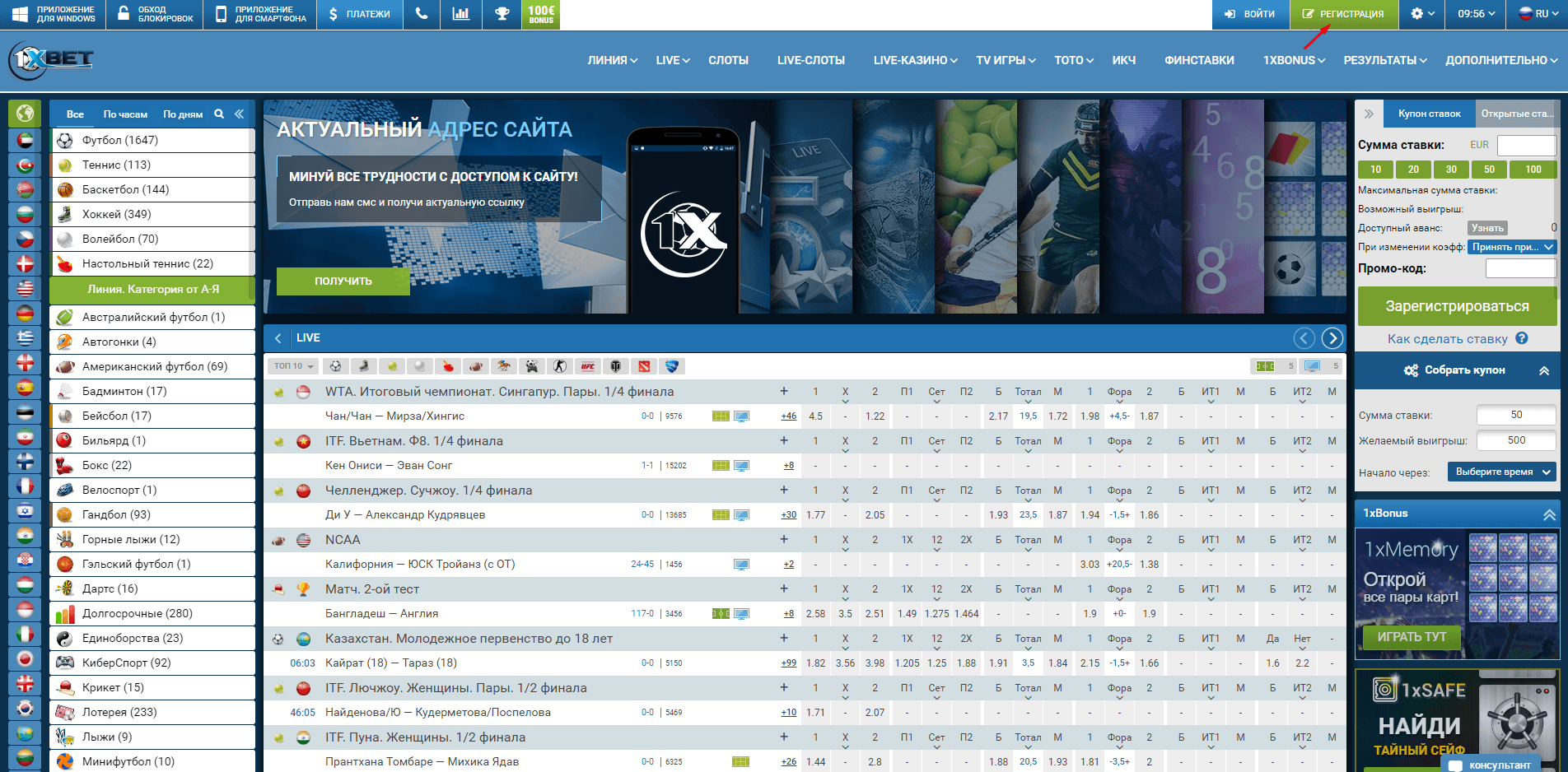
Task: Click the green ПОЛУЧИТЬ button
Action: [x=343, y=281]
